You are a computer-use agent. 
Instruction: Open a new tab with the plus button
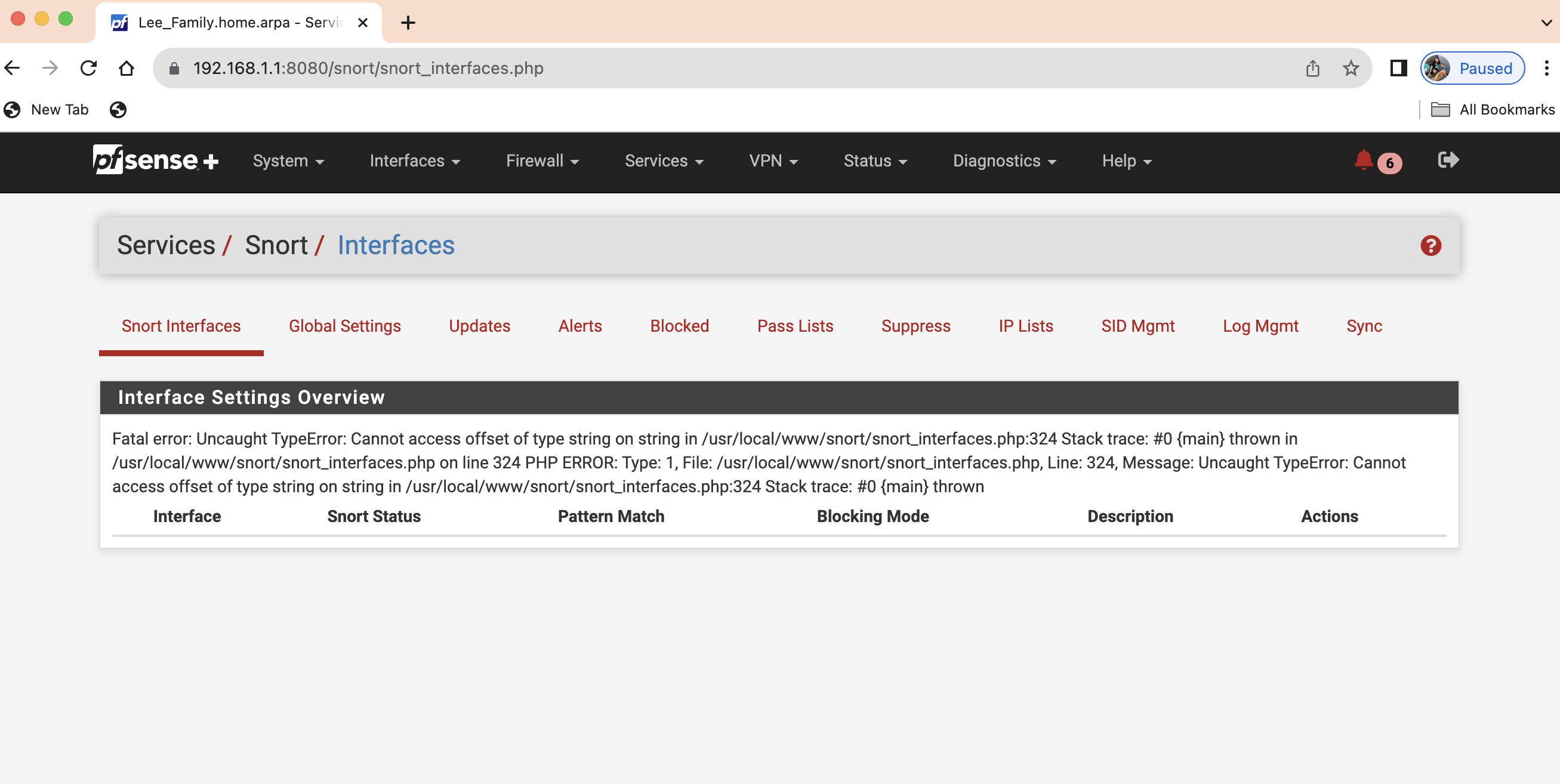[408, 23]
